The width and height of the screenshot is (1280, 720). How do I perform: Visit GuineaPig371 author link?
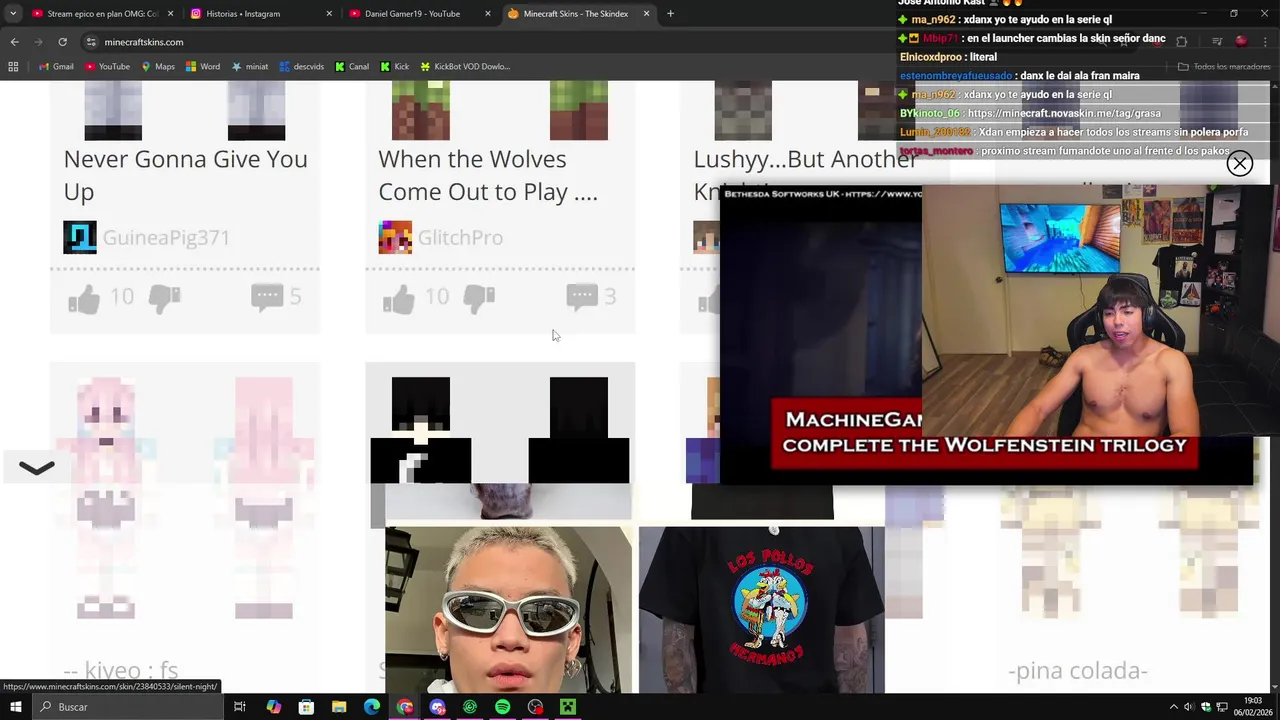tap(166, 237)
